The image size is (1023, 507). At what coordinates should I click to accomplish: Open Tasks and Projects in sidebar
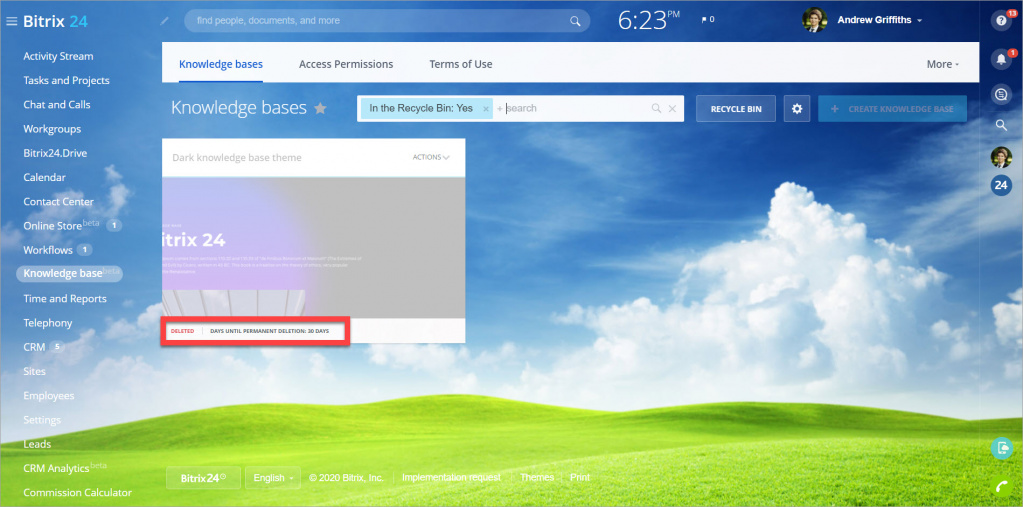pos(67,80)
